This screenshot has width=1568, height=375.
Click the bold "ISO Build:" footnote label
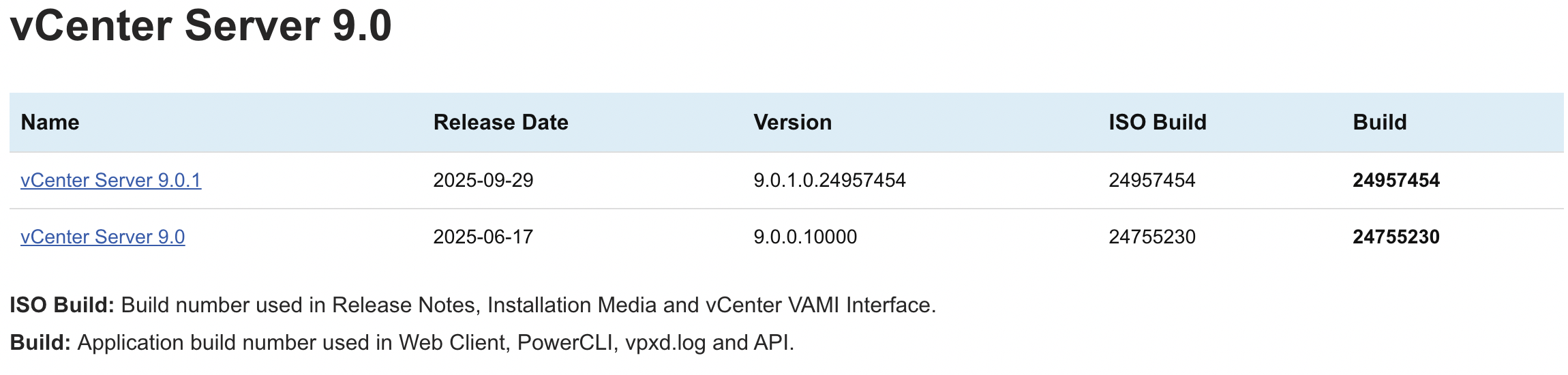(62, 305)
